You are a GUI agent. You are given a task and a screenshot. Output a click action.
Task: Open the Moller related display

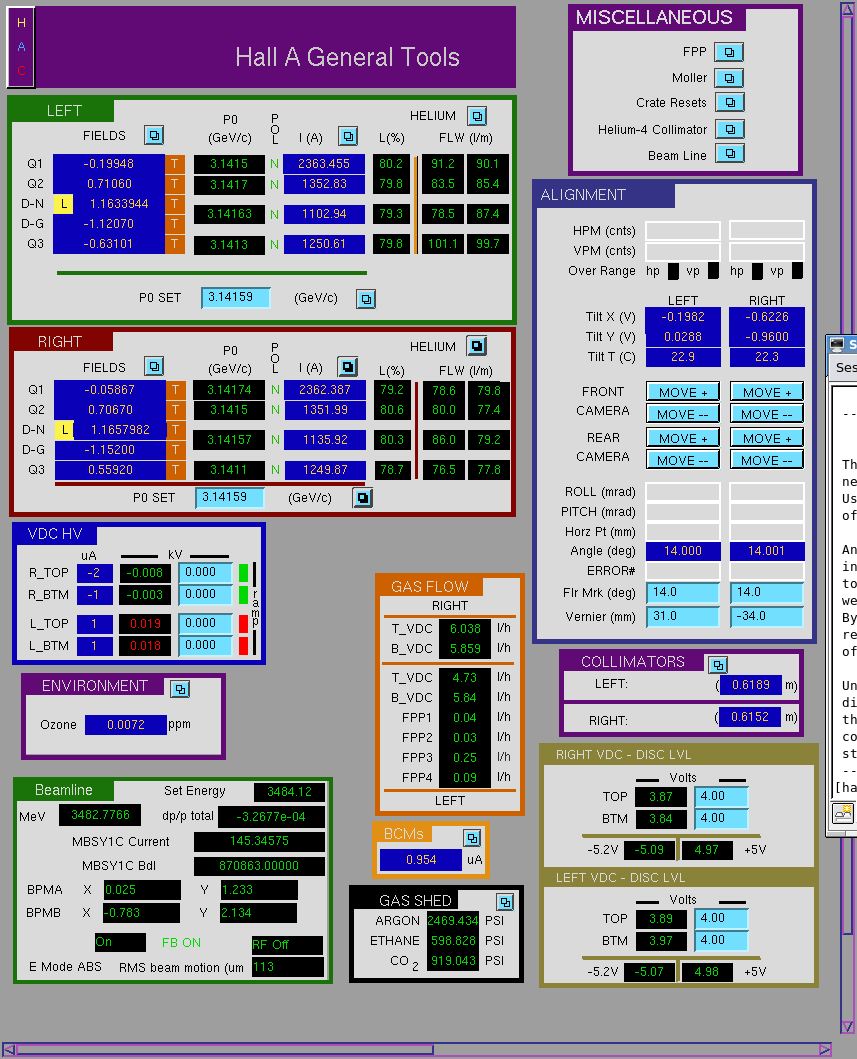[729, 78]
